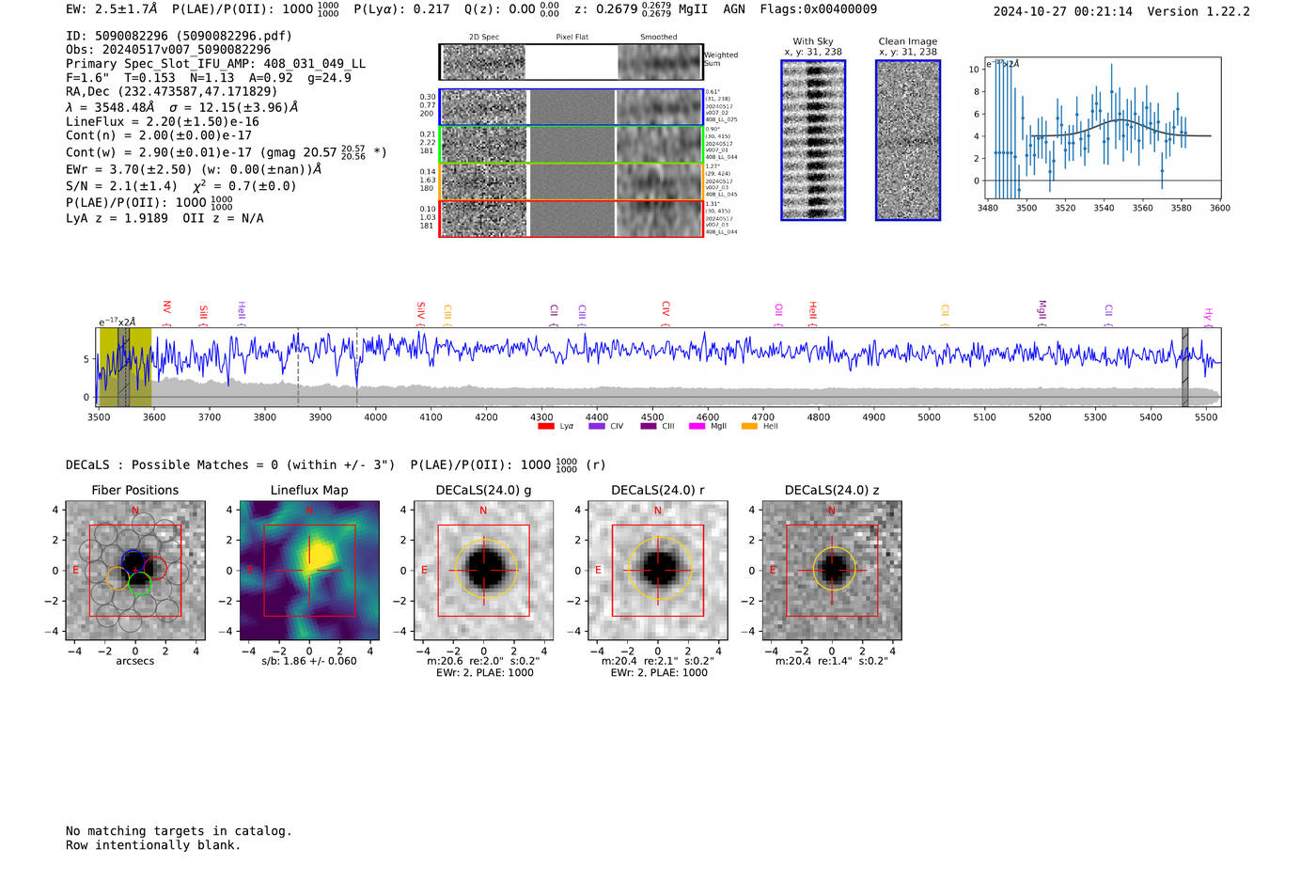The image size is (1316, 896).
Task: Click the orange HeII legend swatch
Action: 749,427
